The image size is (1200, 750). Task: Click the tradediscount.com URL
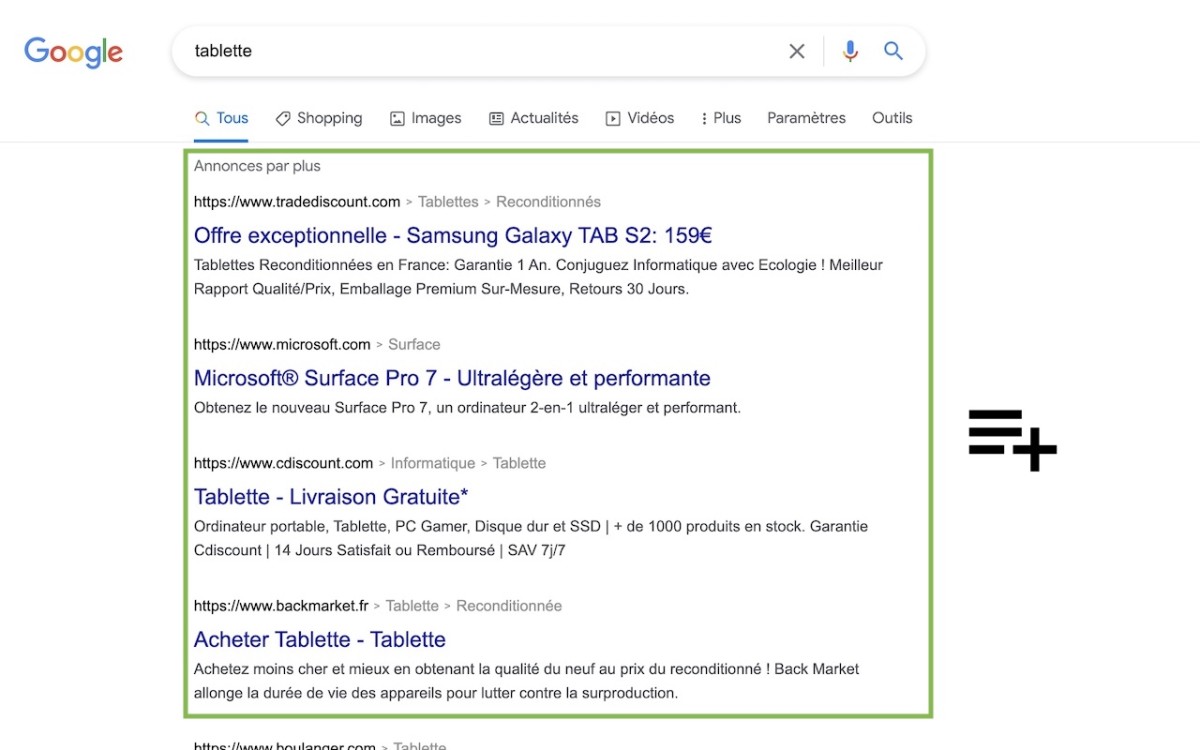[297, 202]
